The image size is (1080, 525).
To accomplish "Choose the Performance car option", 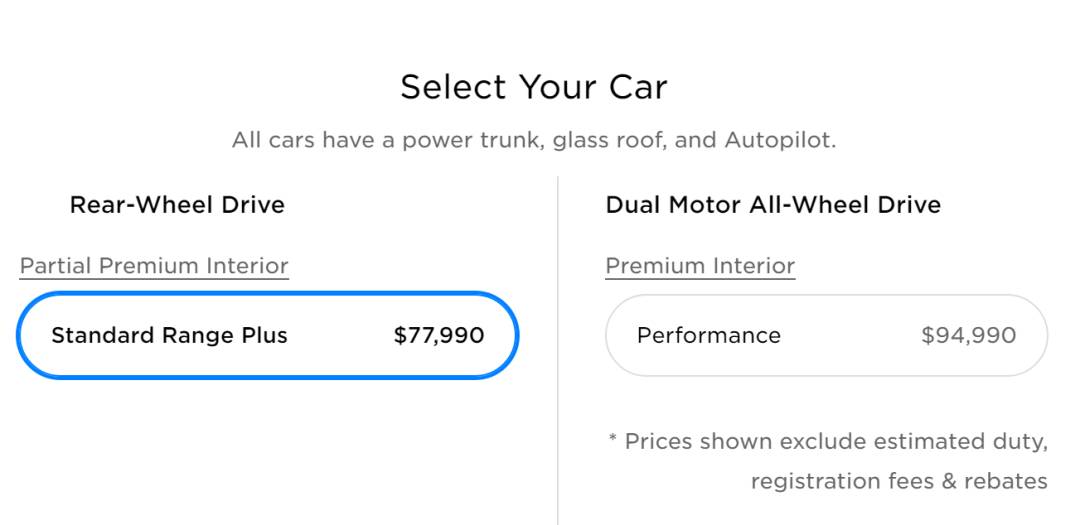I will click(x=826, y=336).
